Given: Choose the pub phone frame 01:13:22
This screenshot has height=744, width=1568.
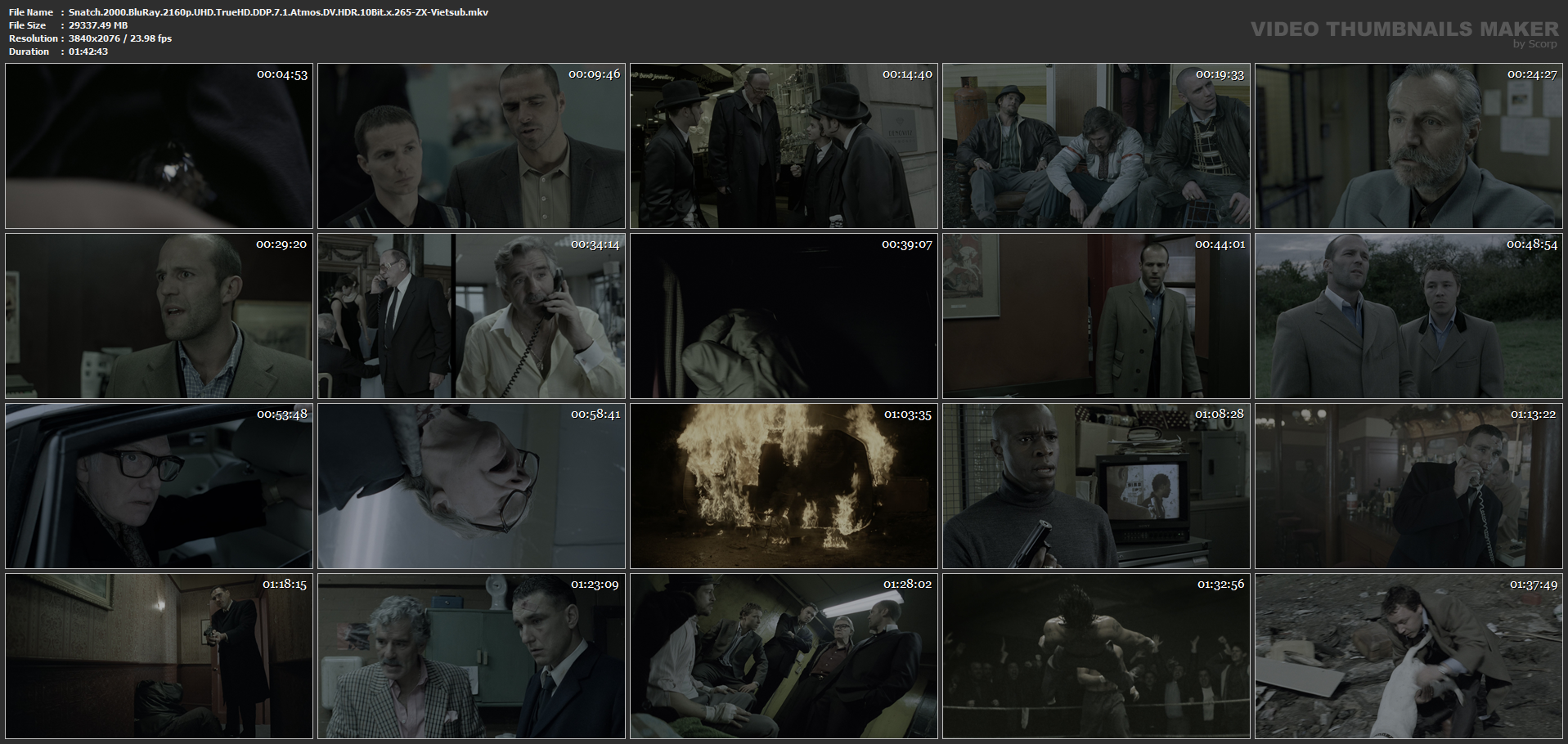Looking at the screenshot, I should [1409, 486].
